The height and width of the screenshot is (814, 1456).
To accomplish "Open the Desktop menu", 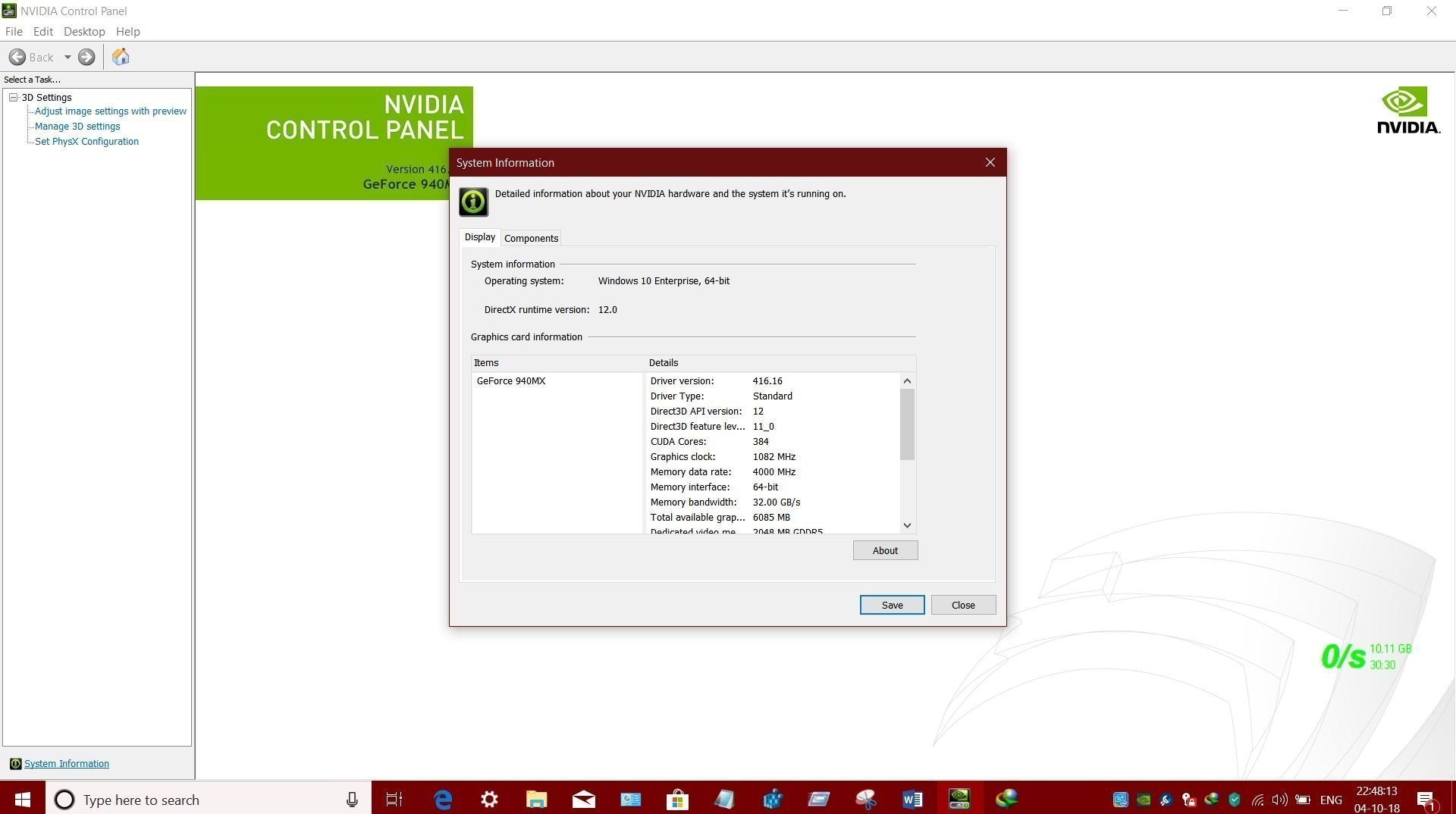I will (x=84, y=32).
